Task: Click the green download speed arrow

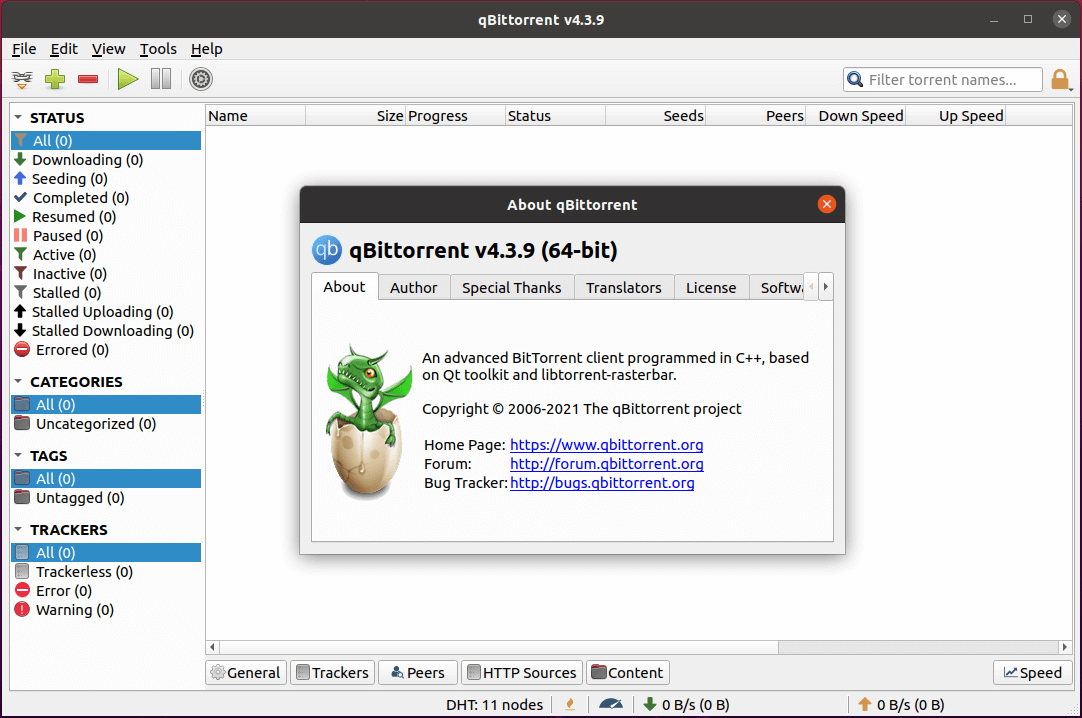Action: (x=649, y=704)
